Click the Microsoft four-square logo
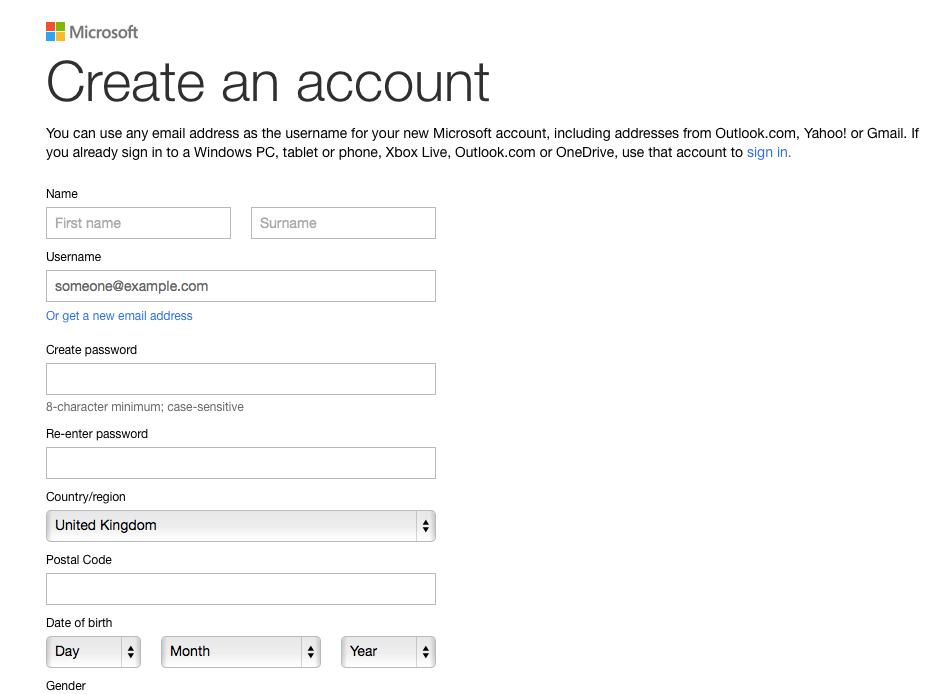Image resolution: width=927 pixels, height=694 pixels. click(55, 32)
